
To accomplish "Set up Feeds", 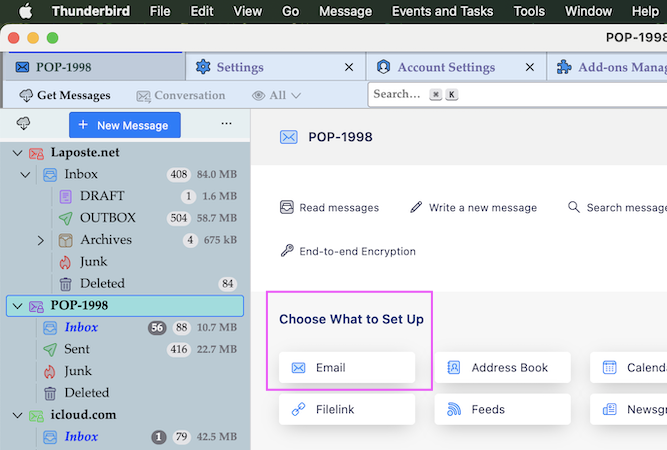I will click(x=502, y=409).
